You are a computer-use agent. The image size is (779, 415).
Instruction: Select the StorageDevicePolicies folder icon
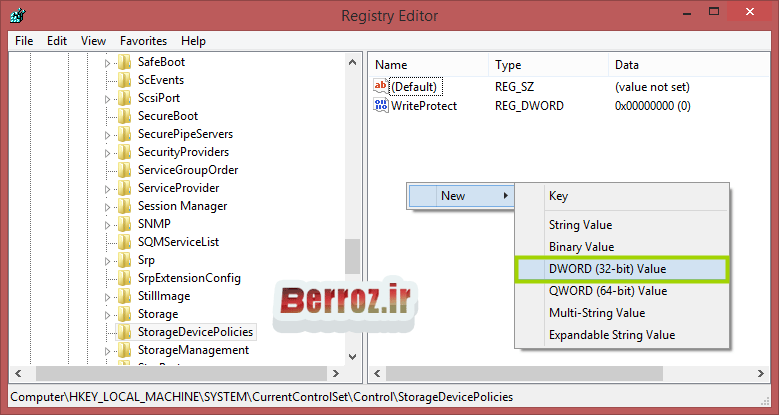124,332
